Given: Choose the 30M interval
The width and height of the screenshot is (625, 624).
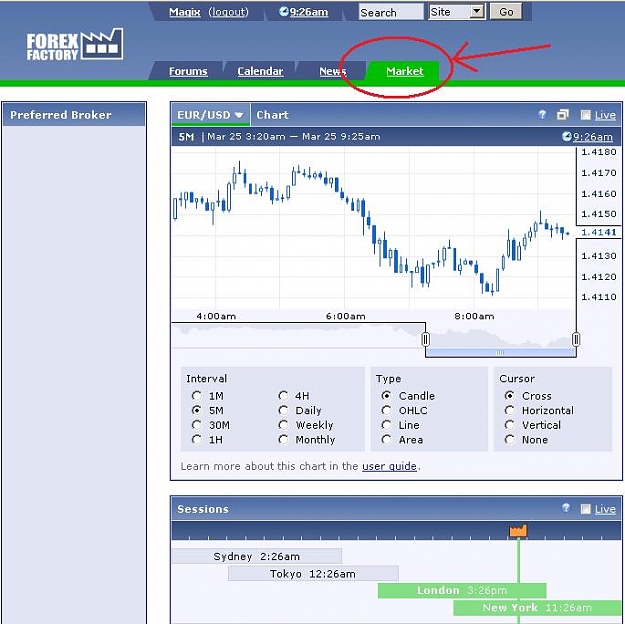Looking at the screenshot, I should pos(196,425).
